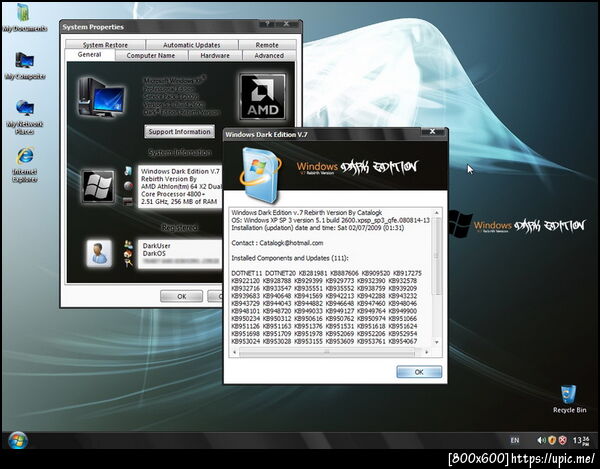
Task: Click the Windows Dark Edition banner logo in dialog
Action: pyautogui.click(x=357, y=167)
